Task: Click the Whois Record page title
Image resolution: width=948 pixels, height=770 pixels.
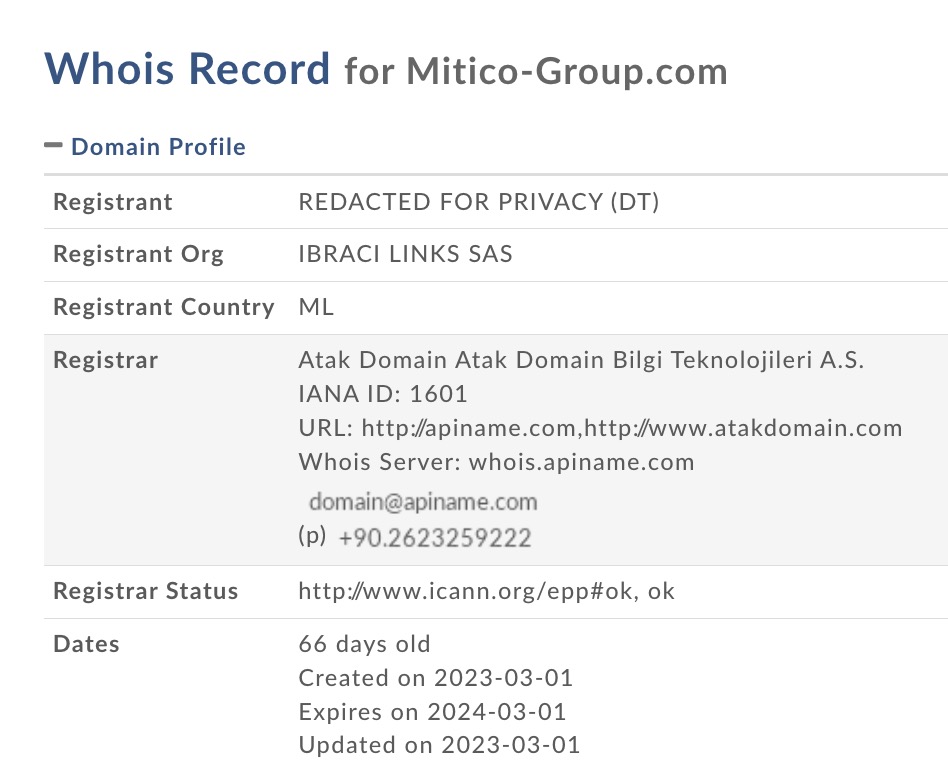Action: click(187, 68)
